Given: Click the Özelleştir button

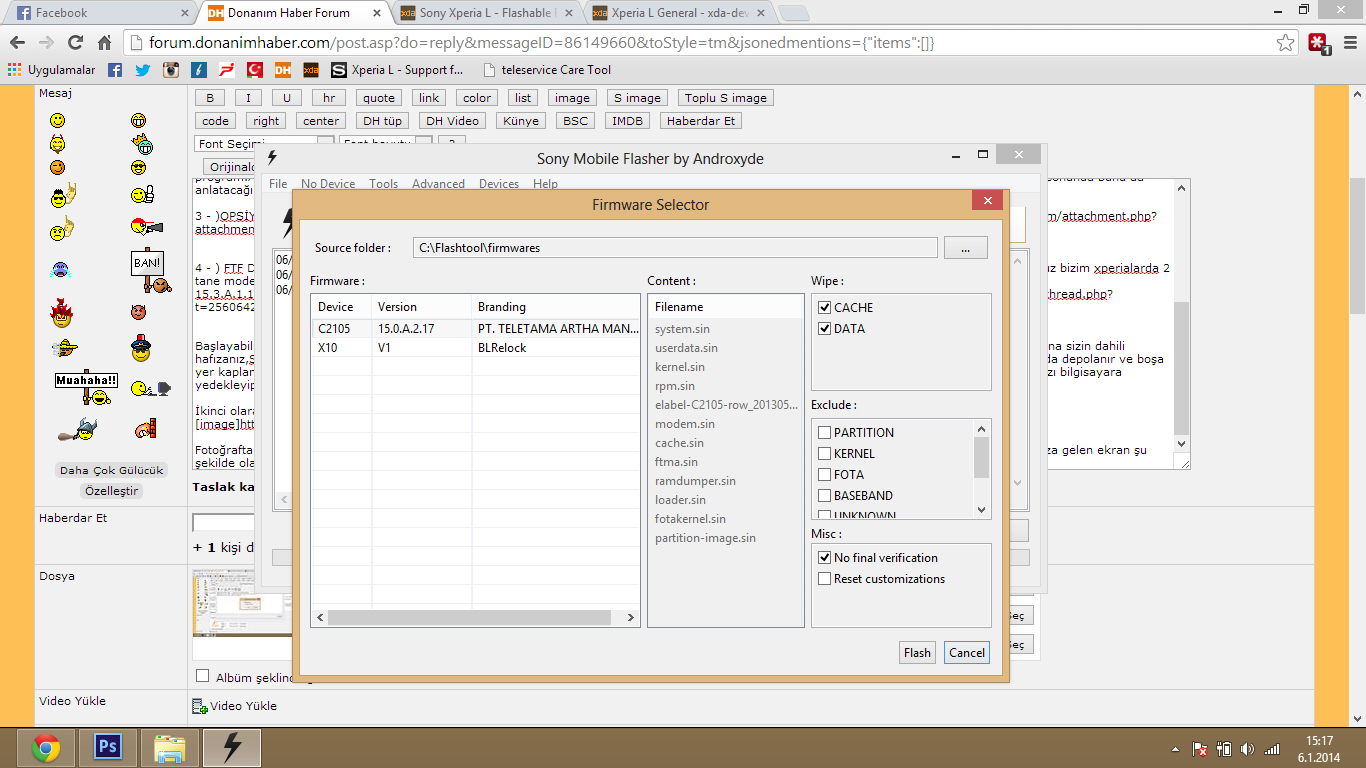Looking at the screenshot, I should (111, 491).
